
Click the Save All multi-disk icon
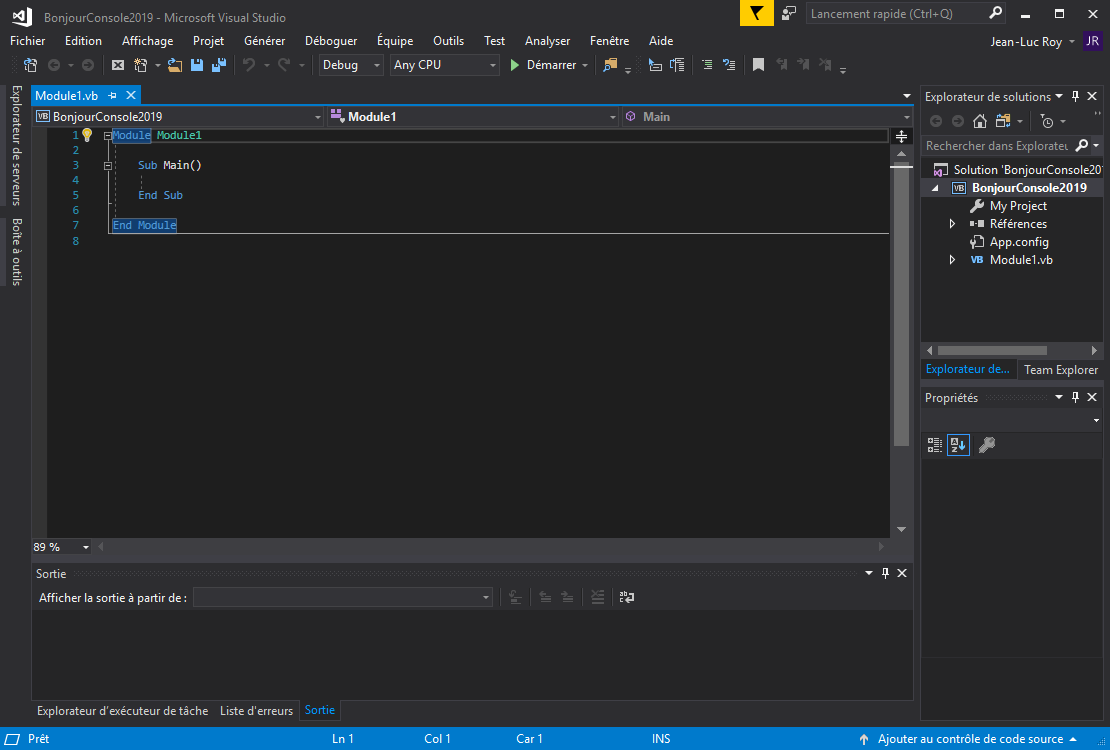[x=219, y=65]
